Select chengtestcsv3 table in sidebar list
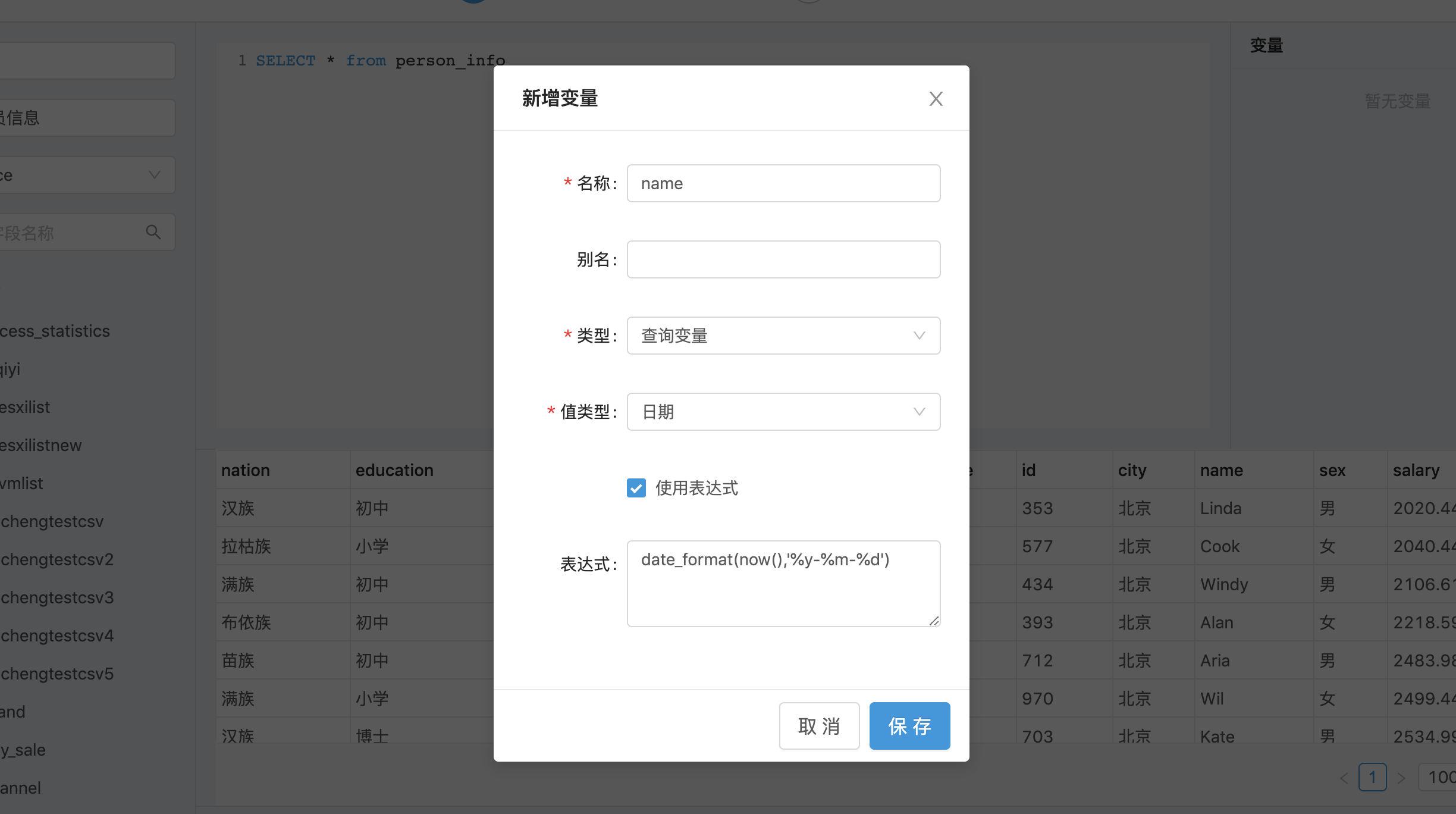1456x814 pixels. click(x=57, y=597)
